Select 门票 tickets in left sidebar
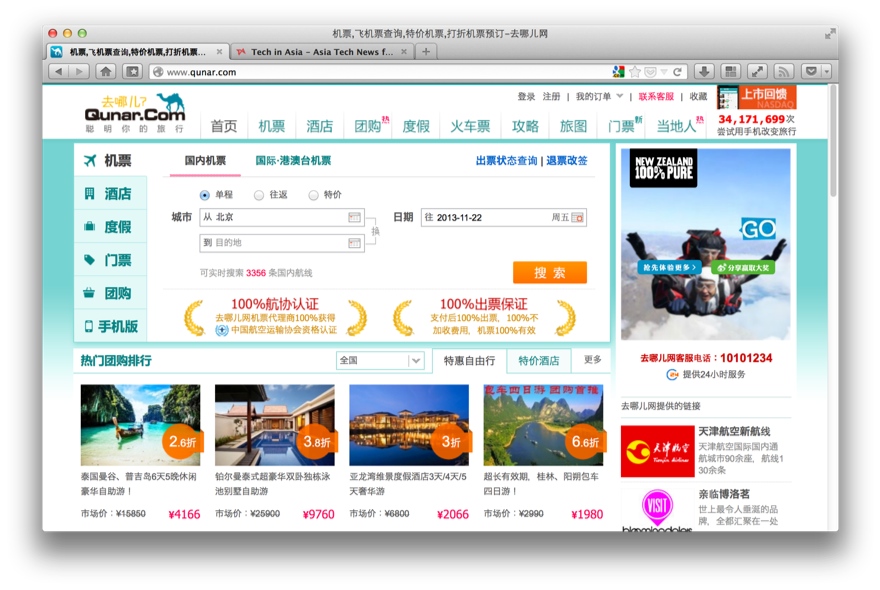The height and width of the screenshot is (590, 880). tap(111, 260)
